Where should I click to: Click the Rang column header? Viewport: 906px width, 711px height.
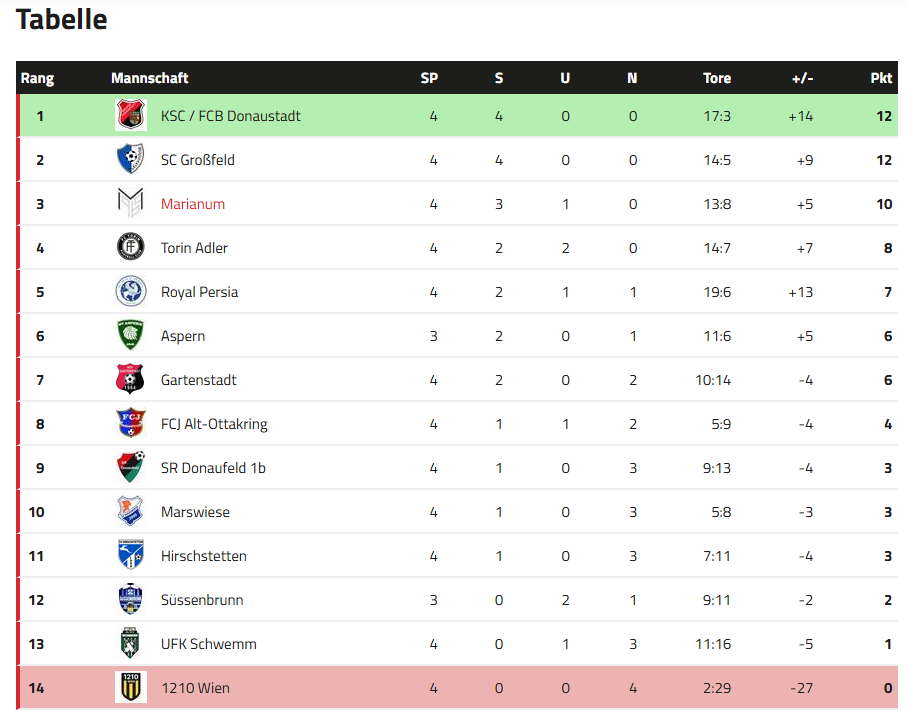point(38,78)
